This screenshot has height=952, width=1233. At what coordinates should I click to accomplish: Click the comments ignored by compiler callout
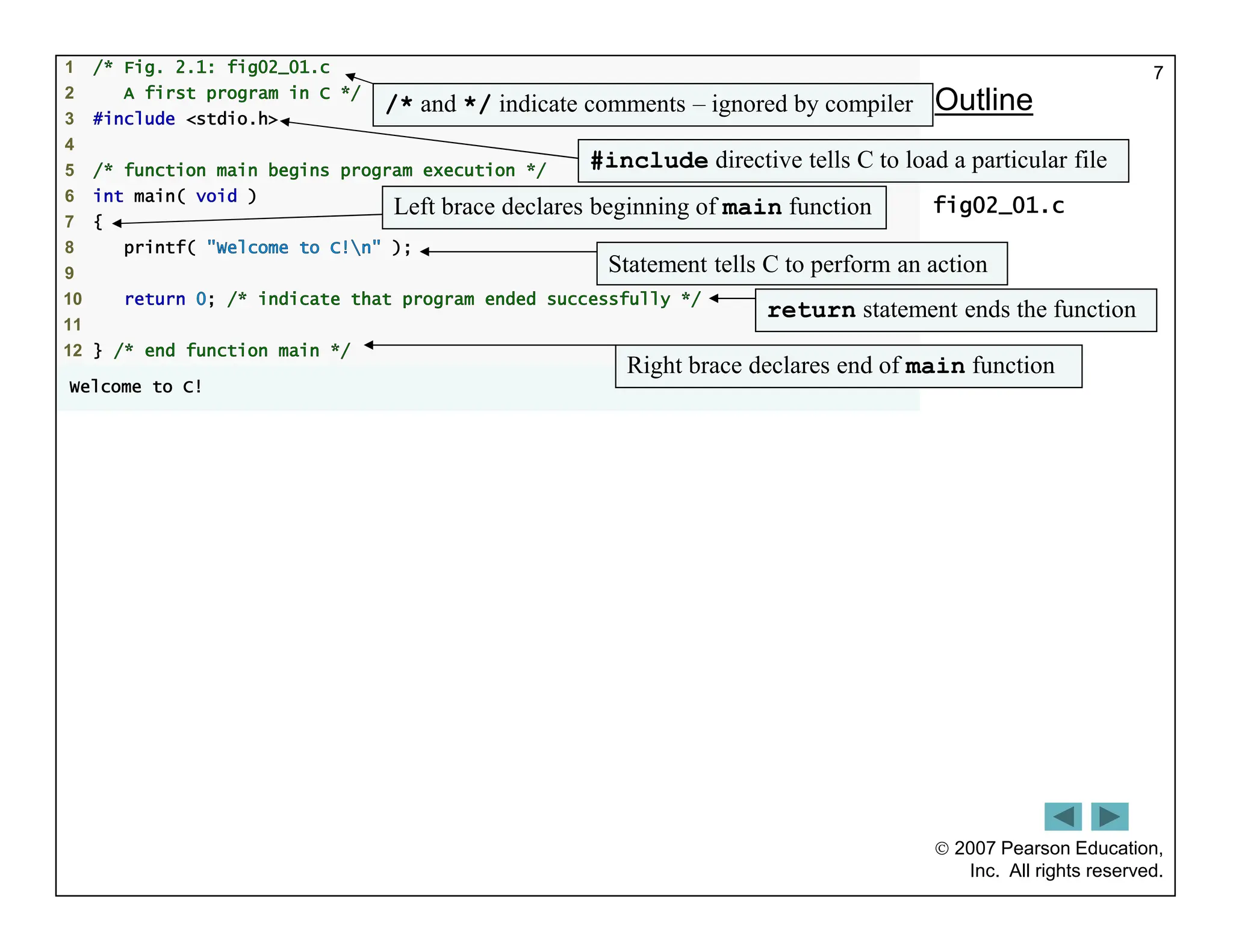(652, 105)
